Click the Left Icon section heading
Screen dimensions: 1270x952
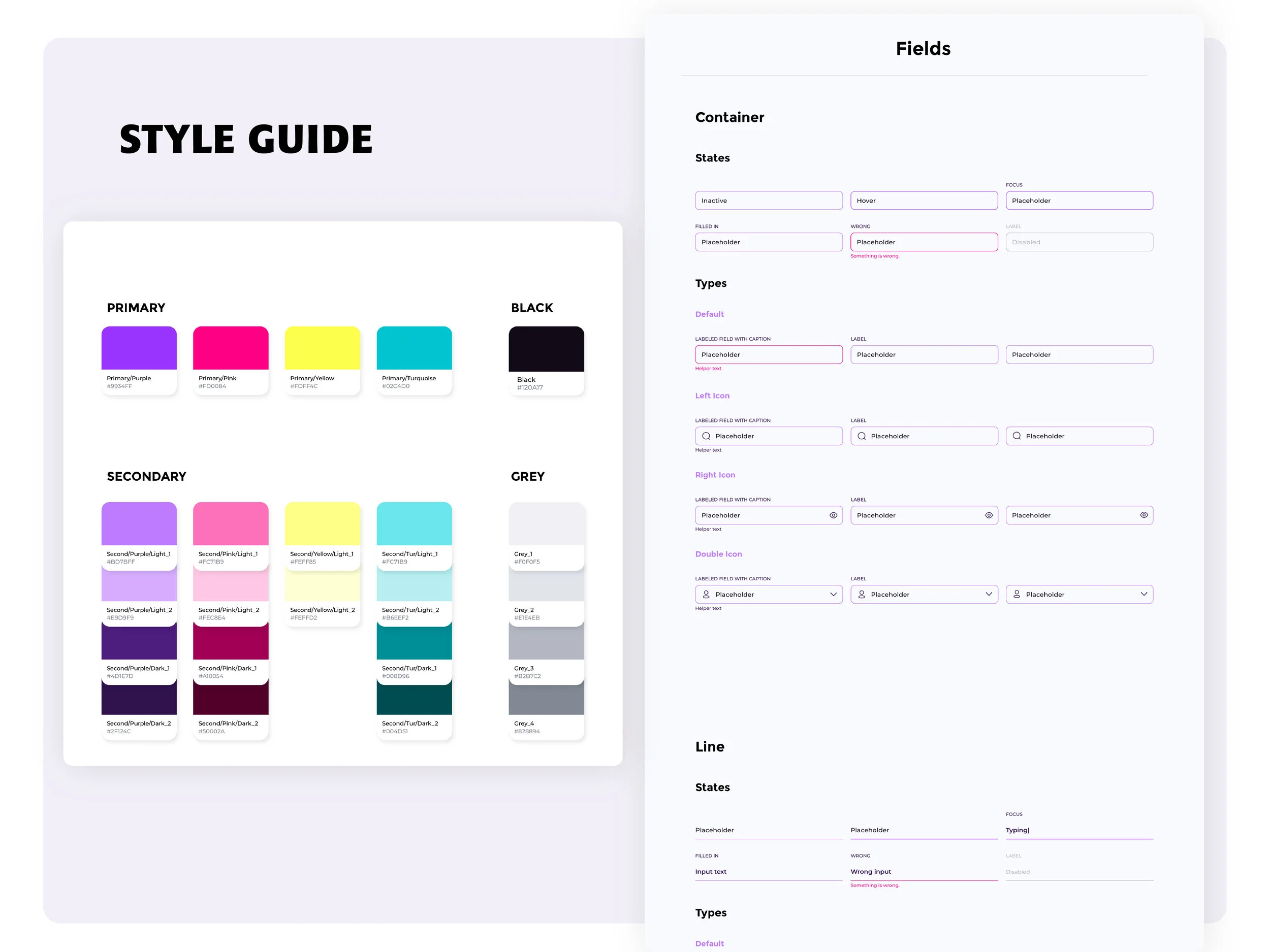[x=713, y=396]
